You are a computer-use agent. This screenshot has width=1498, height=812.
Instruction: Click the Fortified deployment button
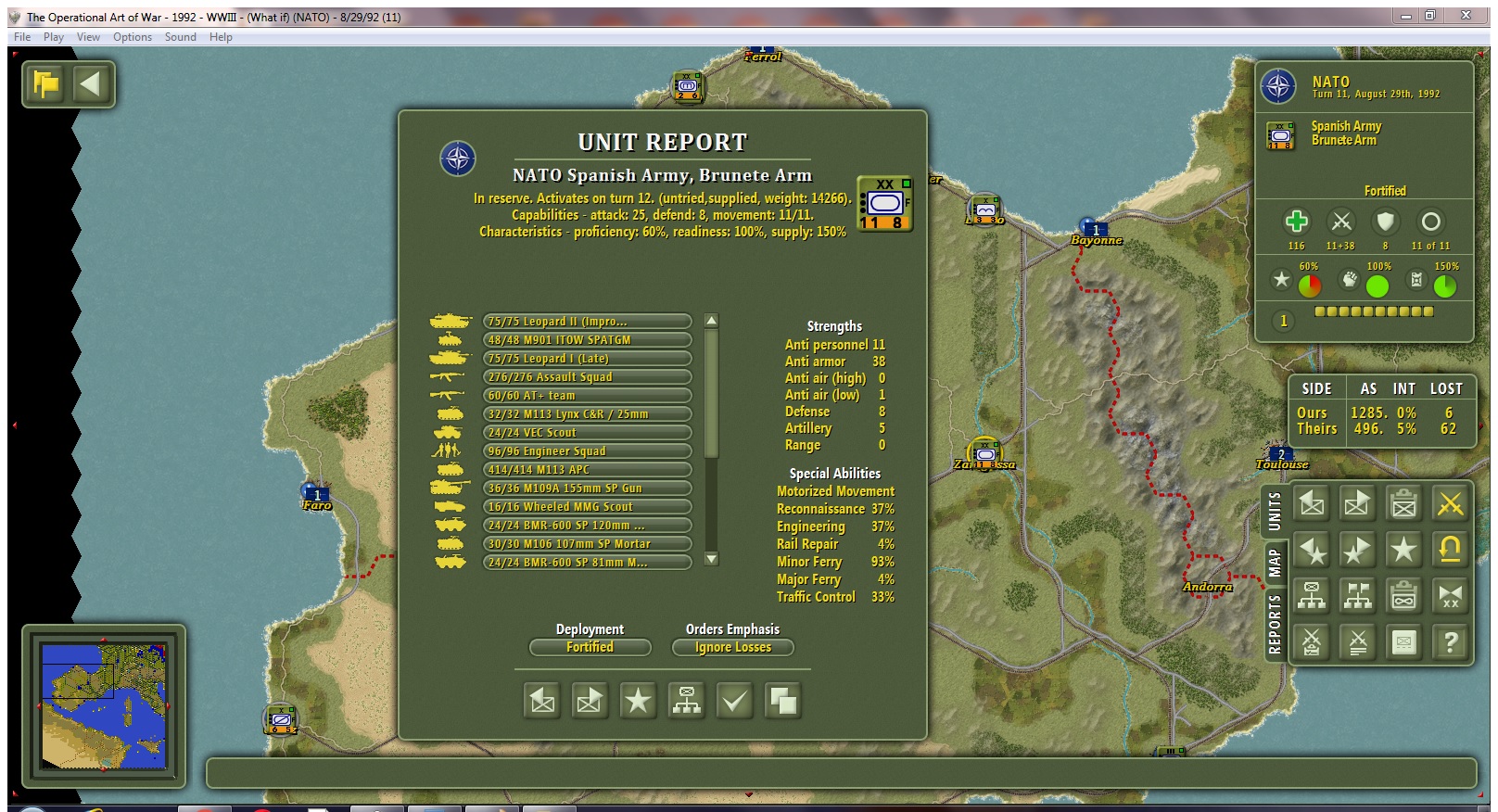pos(590,647)
